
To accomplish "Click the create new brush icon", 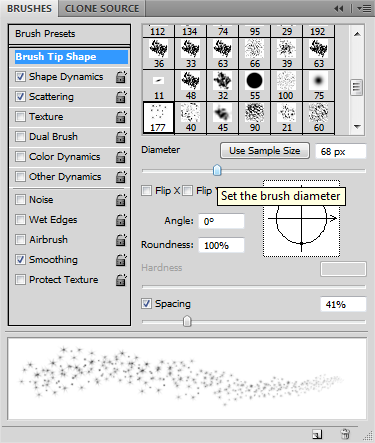I will coord(317,434).
